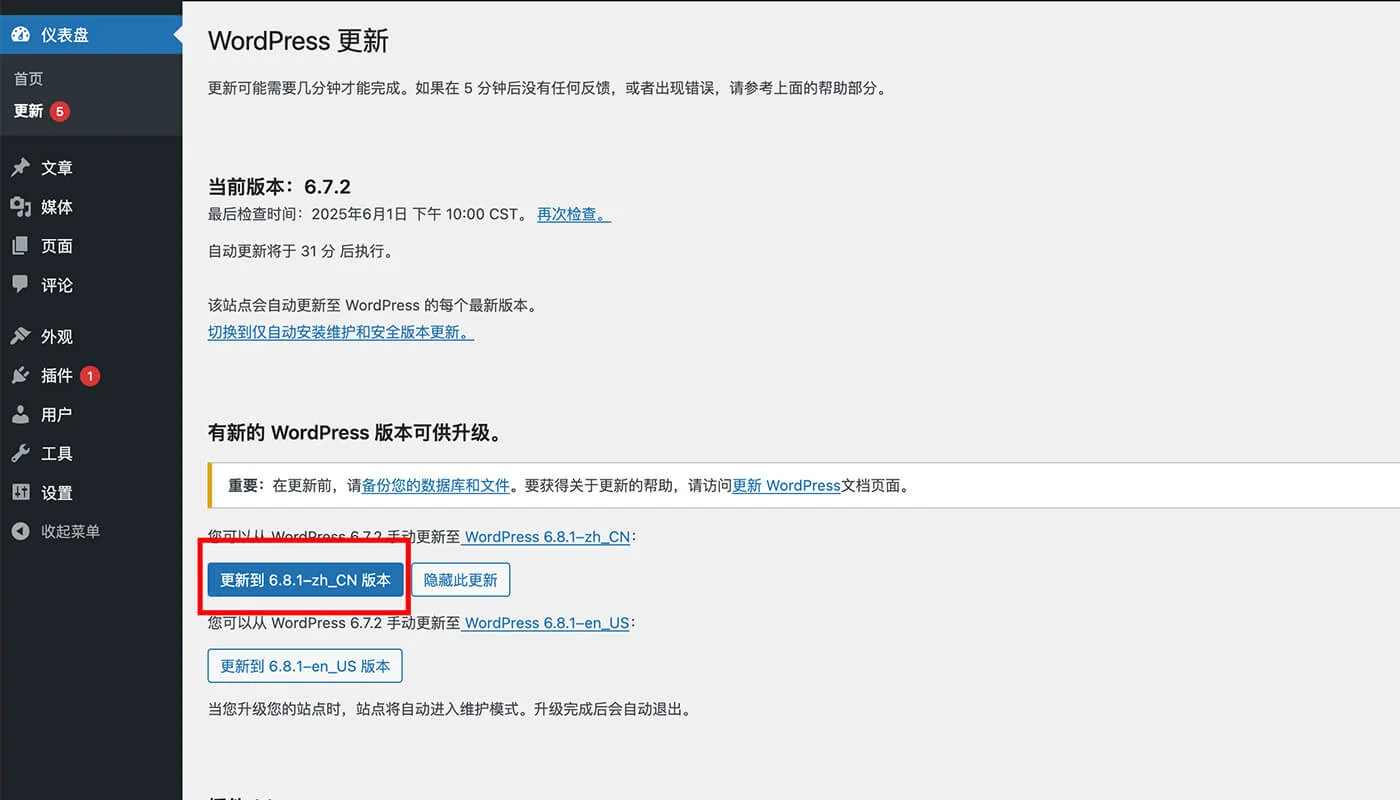Viewport: 1400px width, 800px height.
Task: Open the 插件 plugins icon with badge
Action: [22, 375]
